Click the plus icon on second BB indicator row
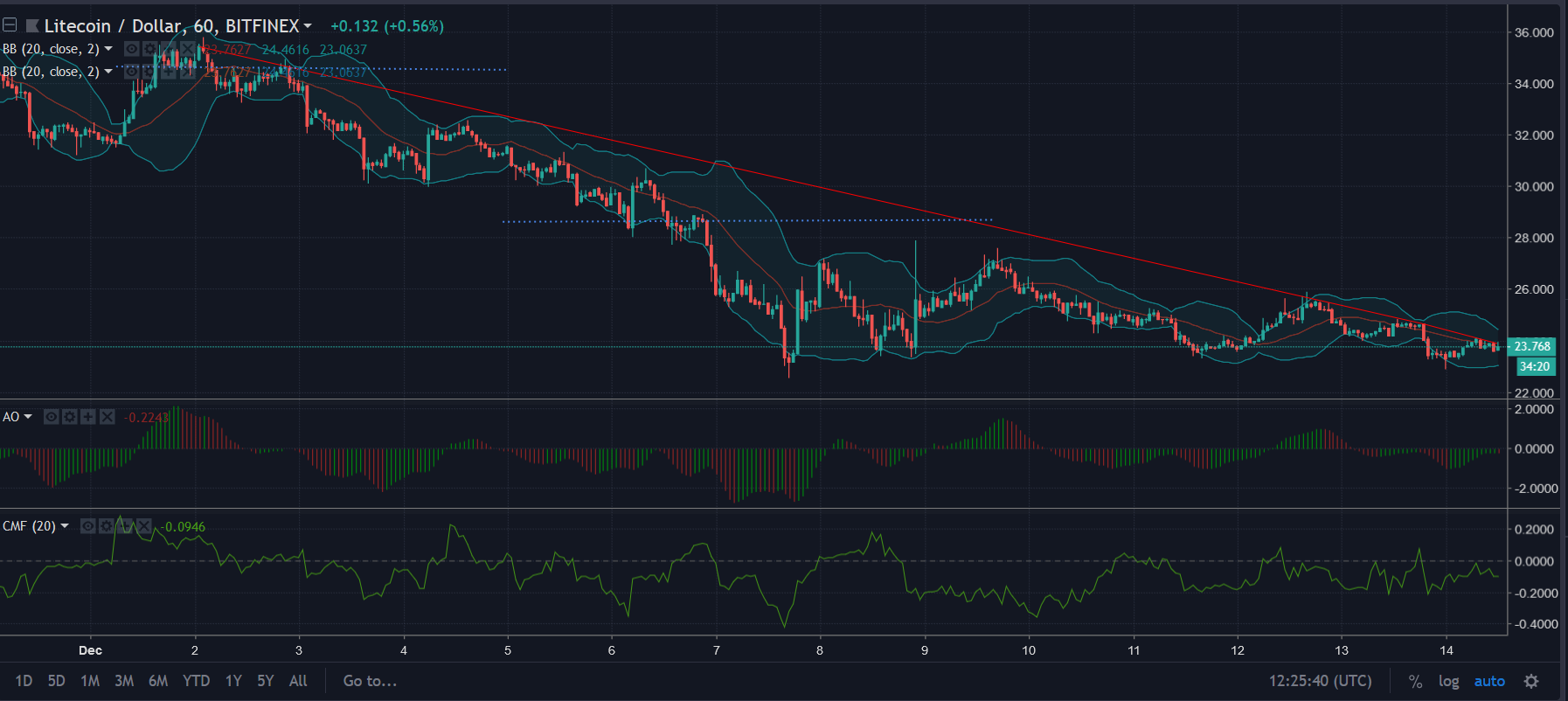 168,72
